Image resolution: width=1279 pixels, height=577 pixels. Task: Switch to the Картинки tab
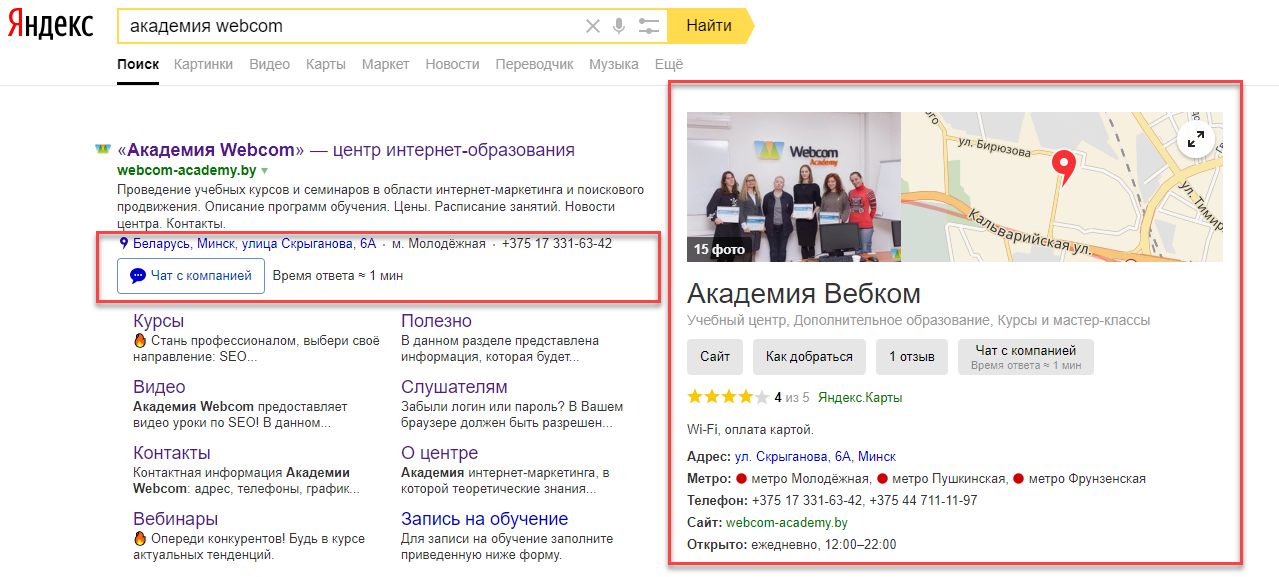(203, 64)
